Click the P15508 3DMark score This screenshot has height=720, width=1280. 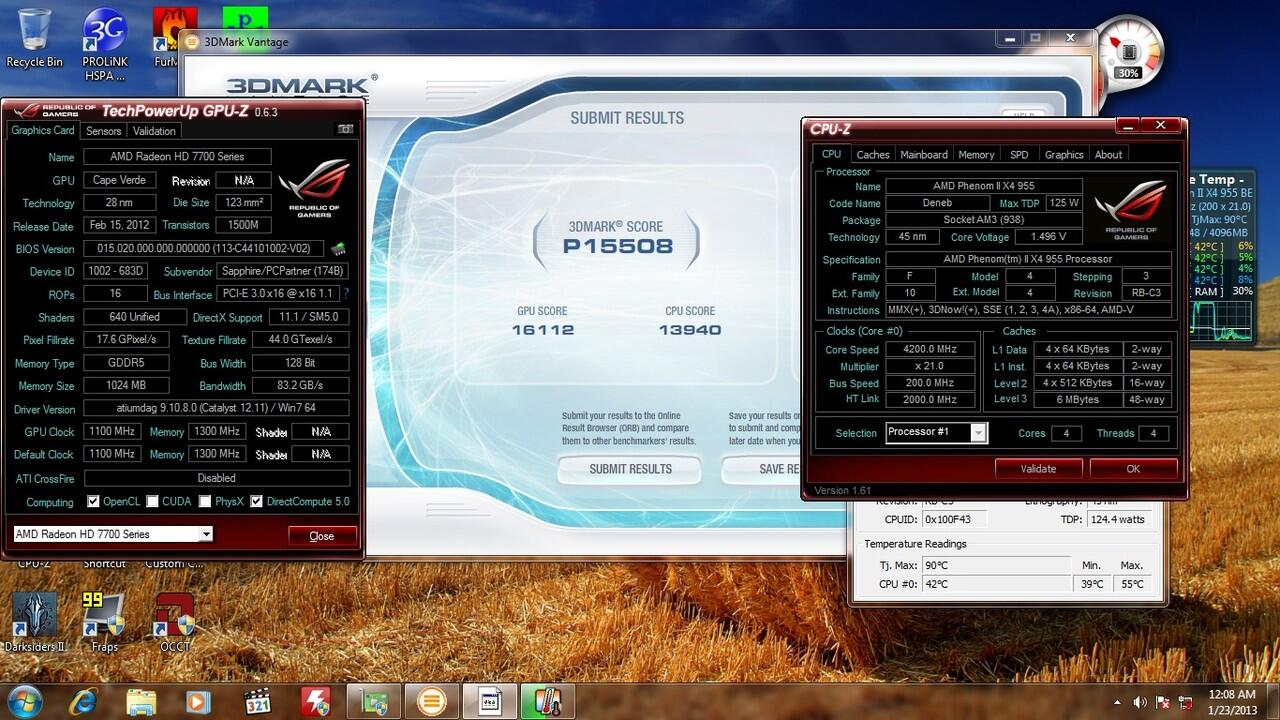[617, 246]
